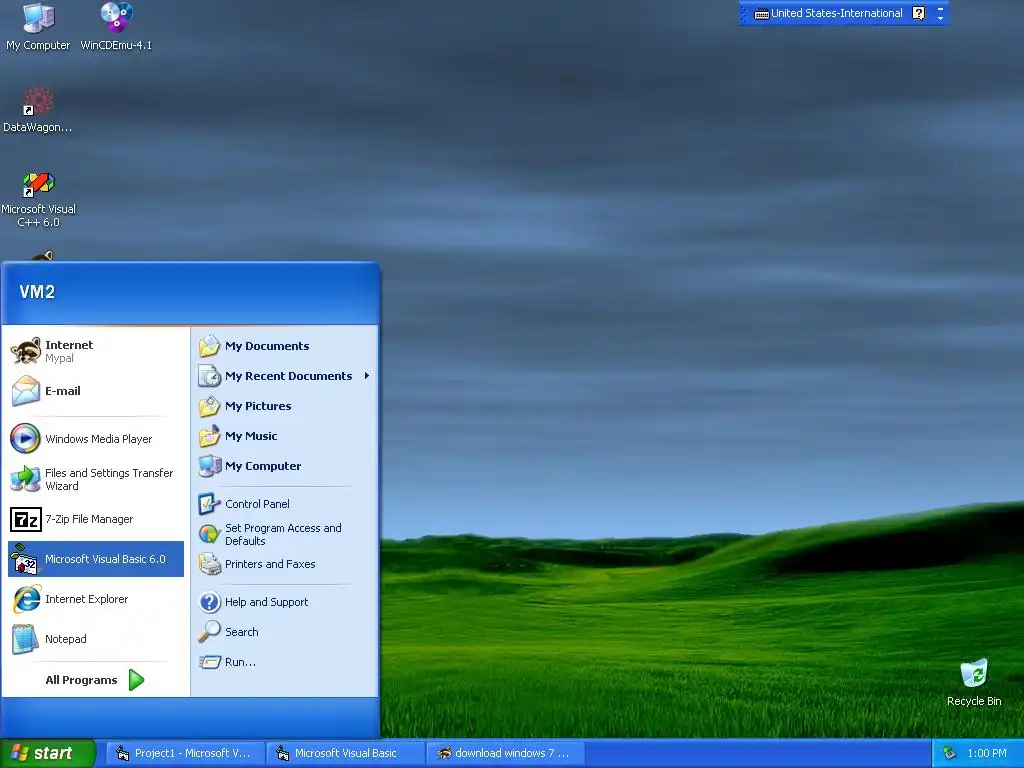Click the My Music folder icon
This screenshot has height=768, width=1024.
209,436
